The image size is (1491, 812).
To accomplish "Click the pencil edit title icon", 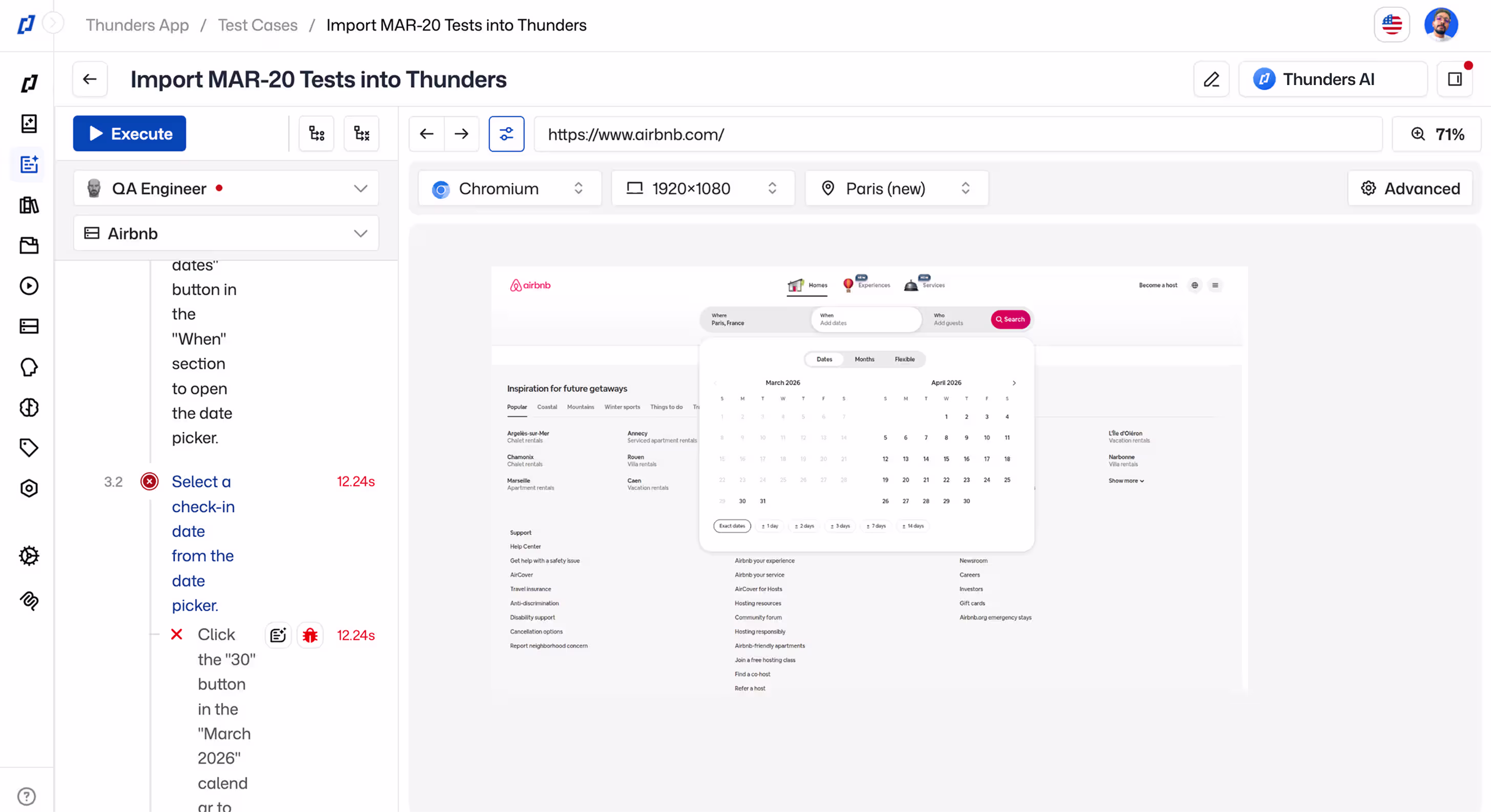I will point(1211,79).
